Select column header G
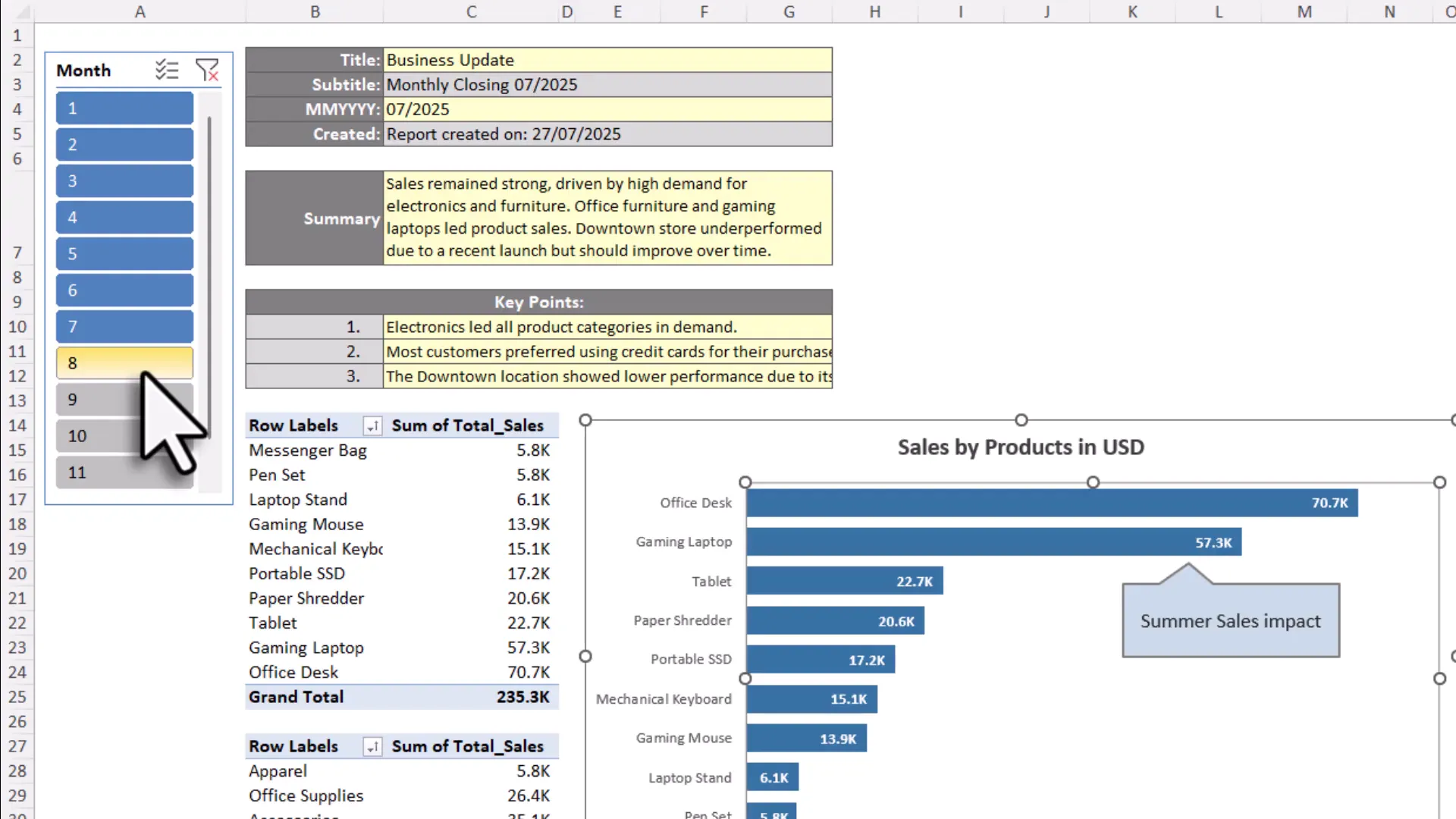This screenshot has height=819, width=1456. click(x=789, y=11)
